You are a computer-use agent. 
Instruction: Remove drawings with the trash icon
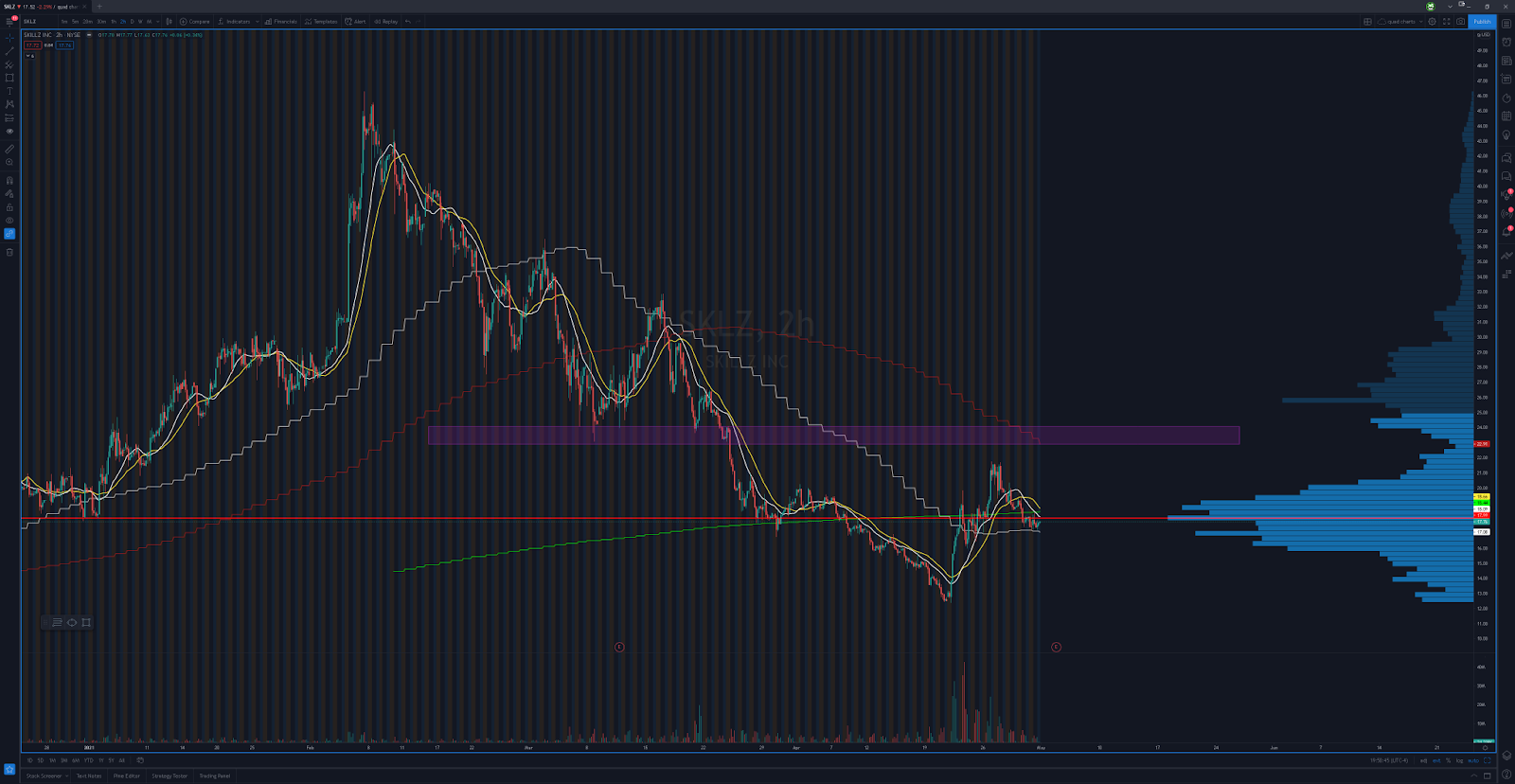tap(9, 252)
